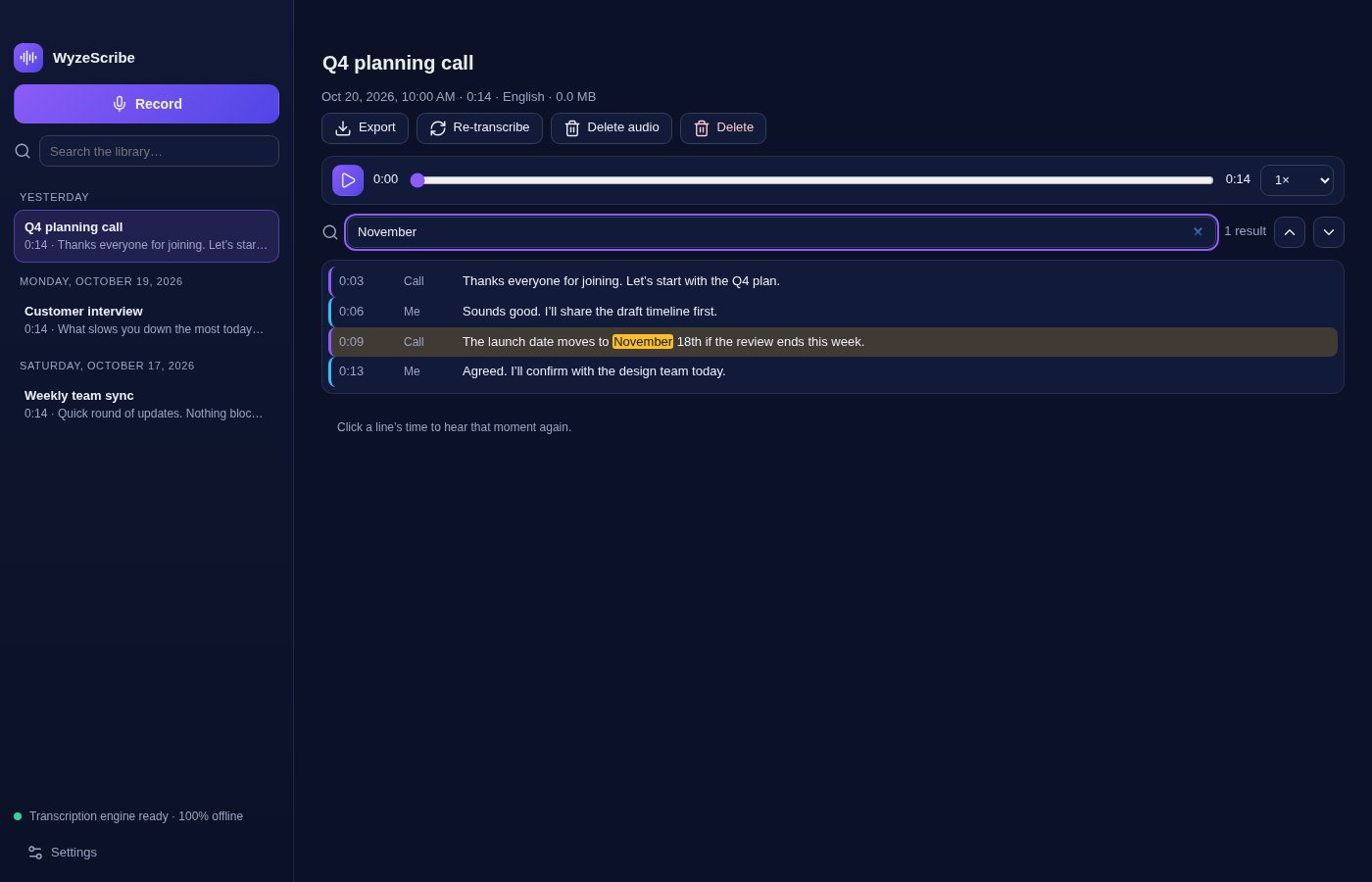Click the 'Me' speaker label at 0:13

click(412, 371)
